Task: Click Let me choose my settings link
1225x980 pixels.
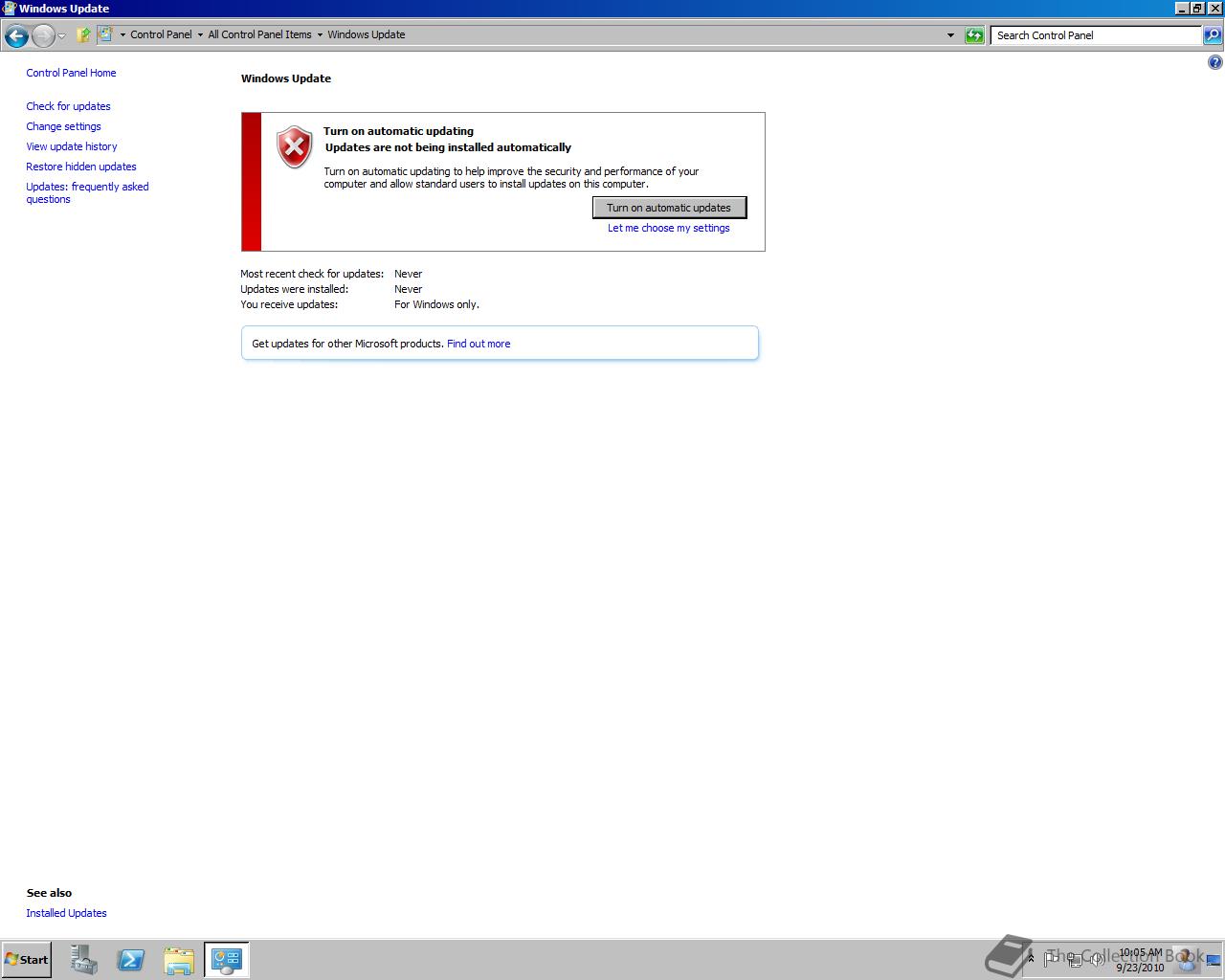Action: point(669,228)
